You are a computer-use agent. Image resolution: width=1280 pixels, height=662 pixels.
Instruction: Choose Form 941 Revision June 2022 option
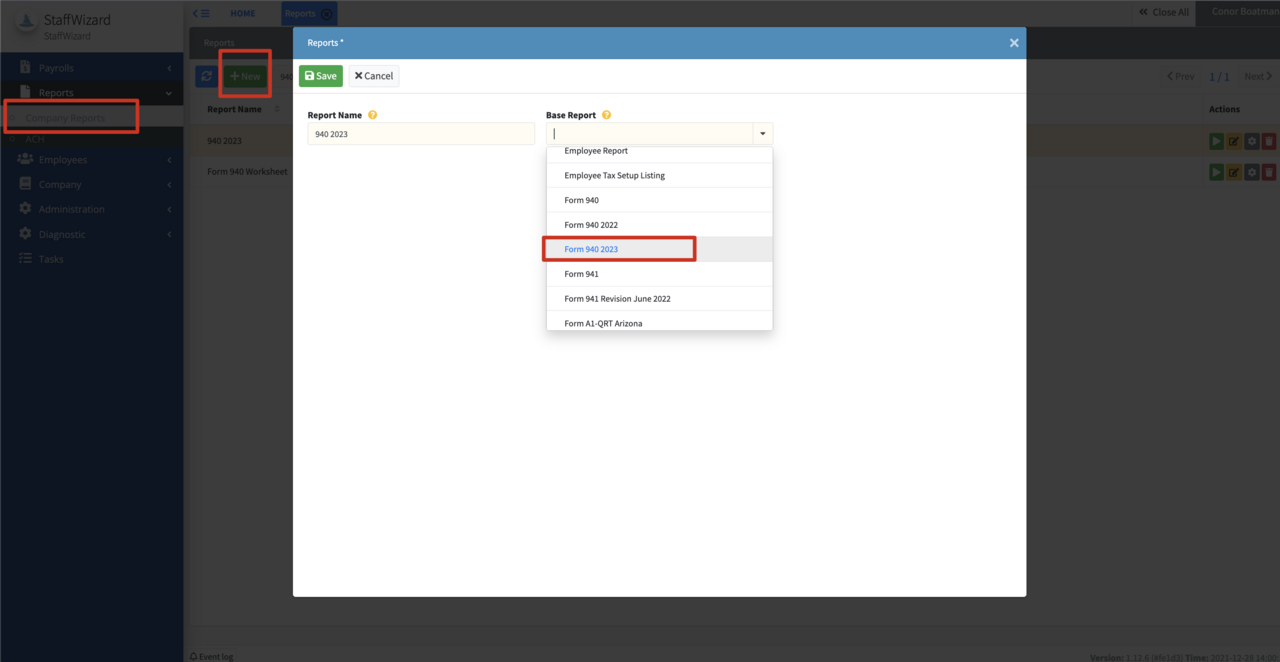point(617,299)
